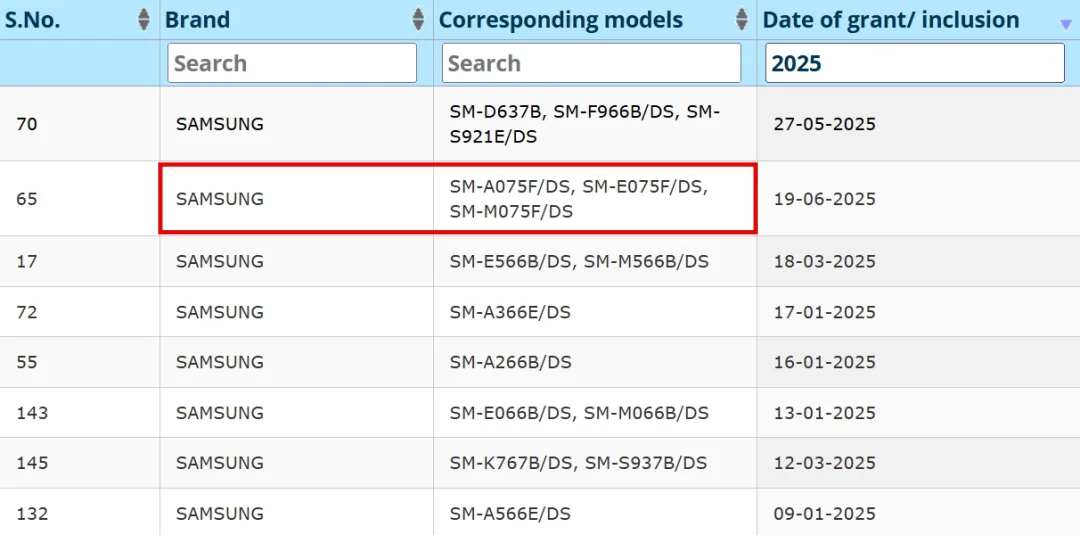Click SAMSUNG brand in row 132

coord(220,514)
